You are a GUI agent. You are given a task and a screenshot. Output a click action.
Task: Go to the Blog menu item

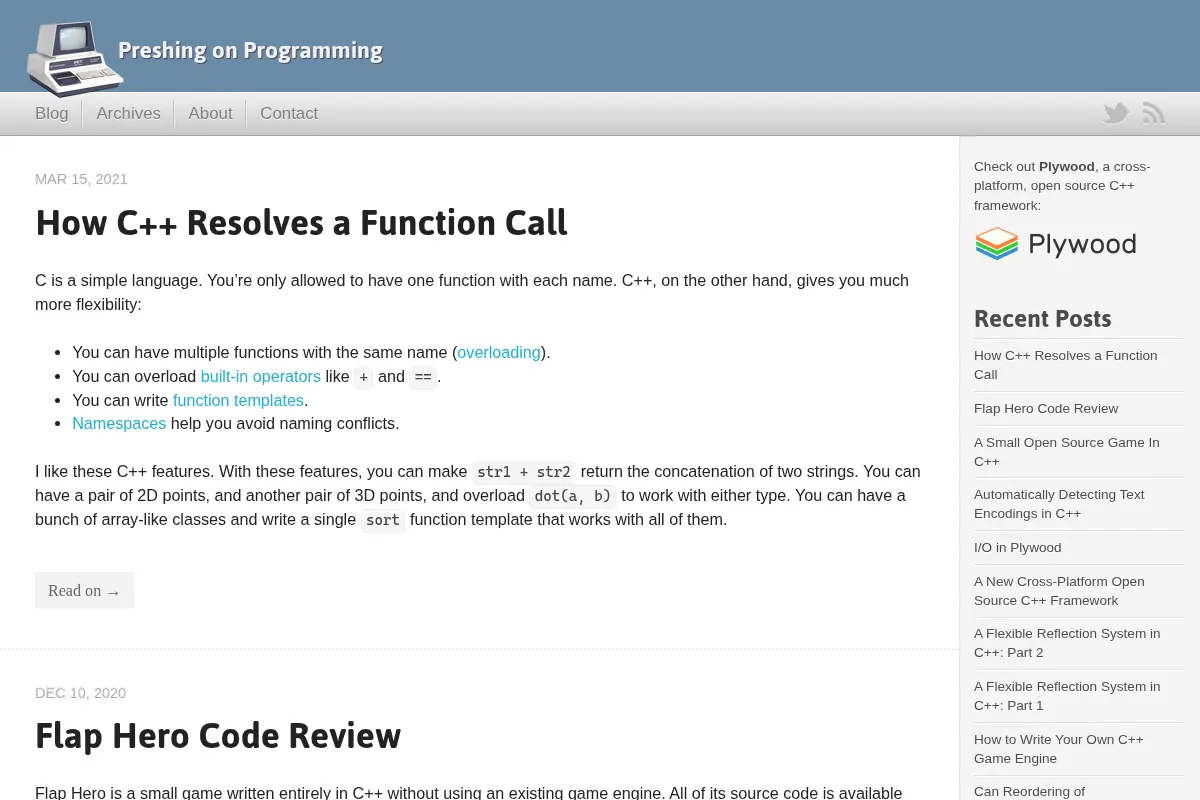point(52,113)
